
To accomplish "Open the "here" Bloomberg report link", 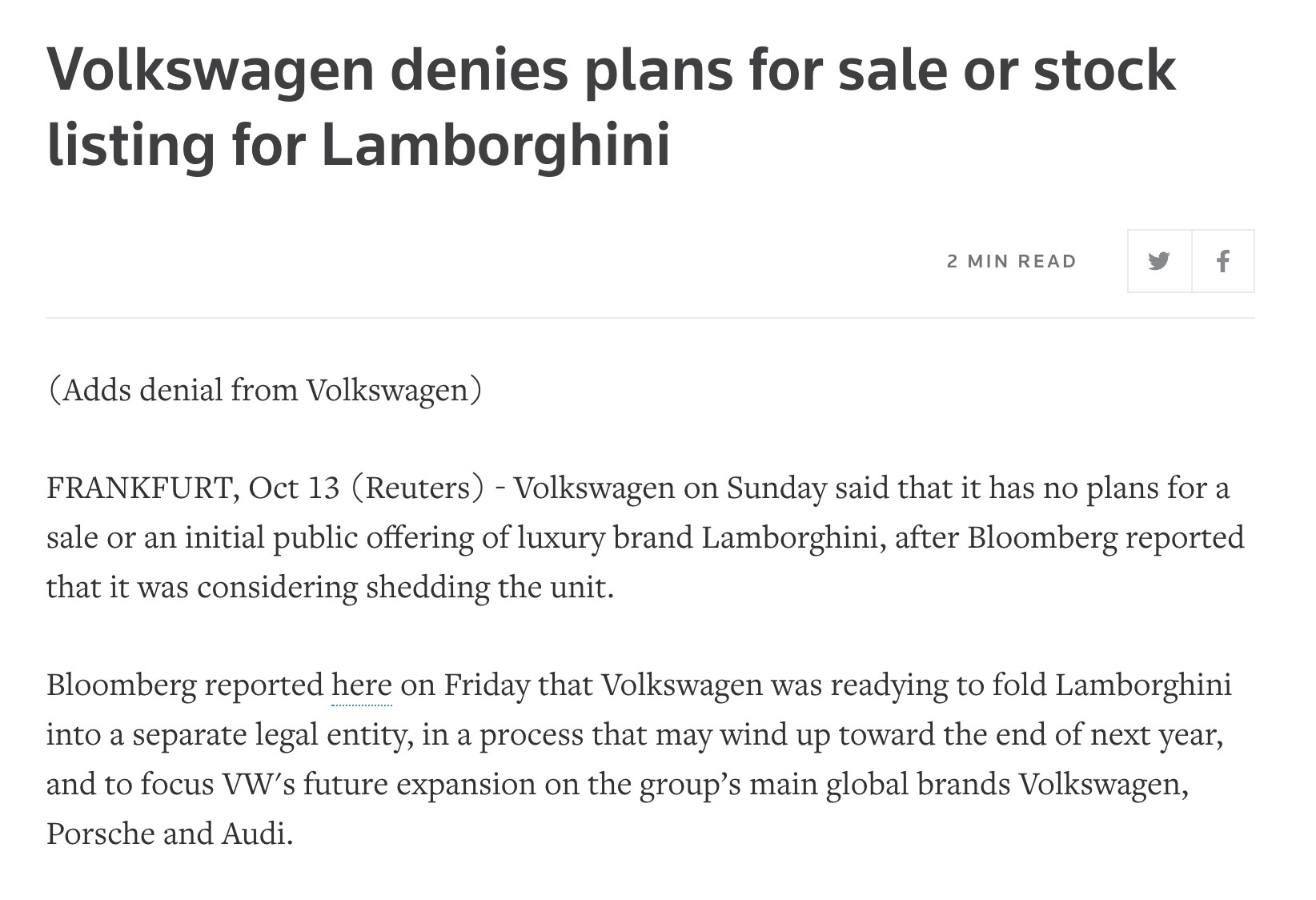I will [x=362, y=685].
